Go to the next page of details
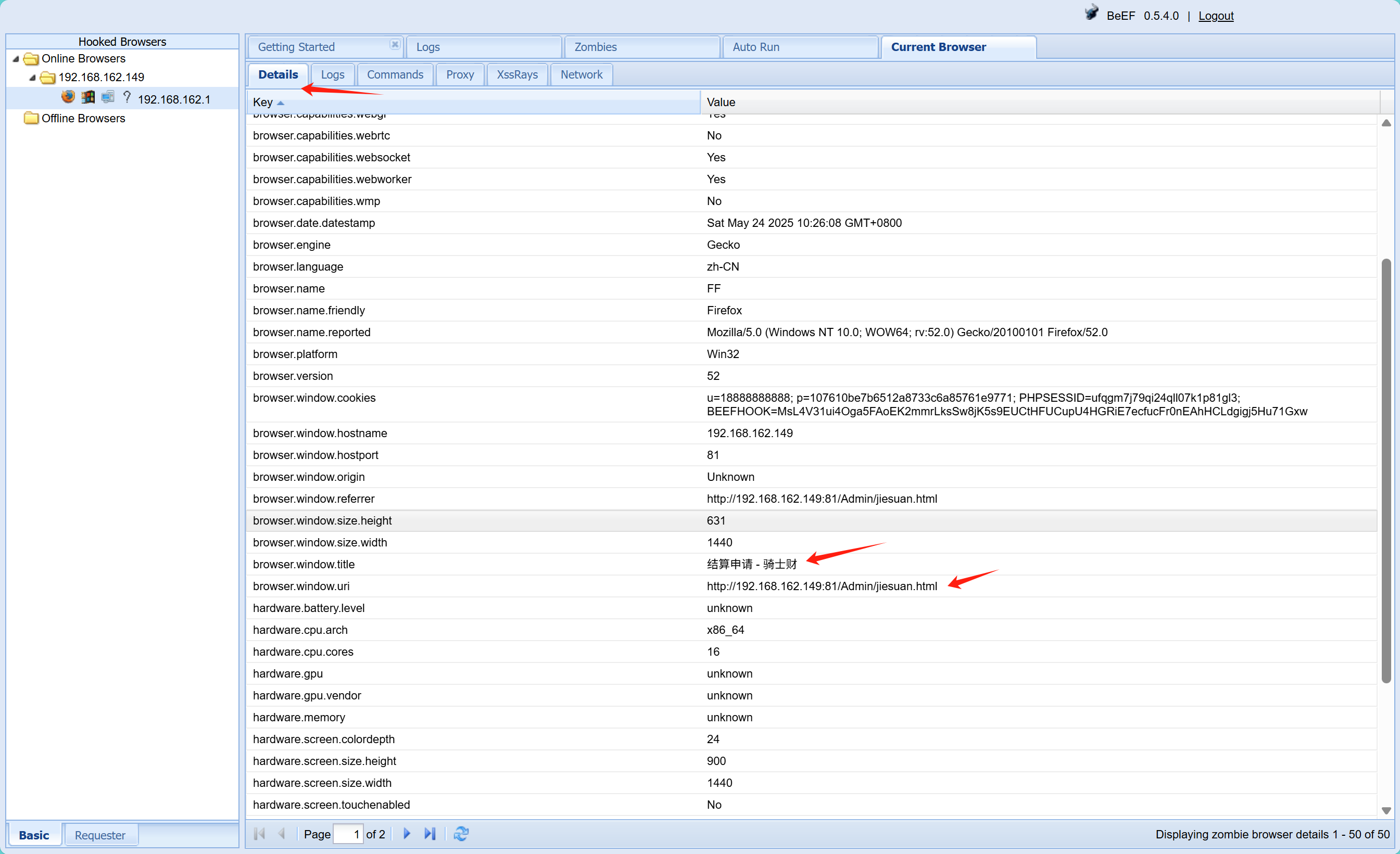This screenshot has width=1400, height=854. (x=407, y=834)
